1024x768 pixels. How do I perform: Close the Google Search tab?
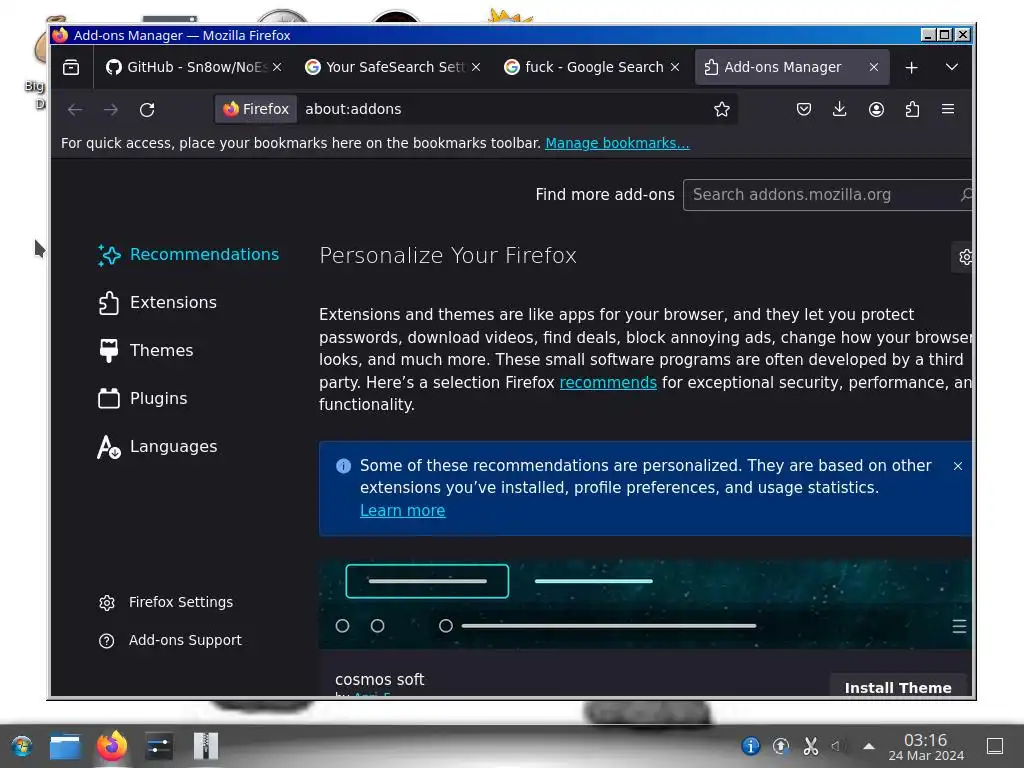pyautogui.click(x=675, y=67)
